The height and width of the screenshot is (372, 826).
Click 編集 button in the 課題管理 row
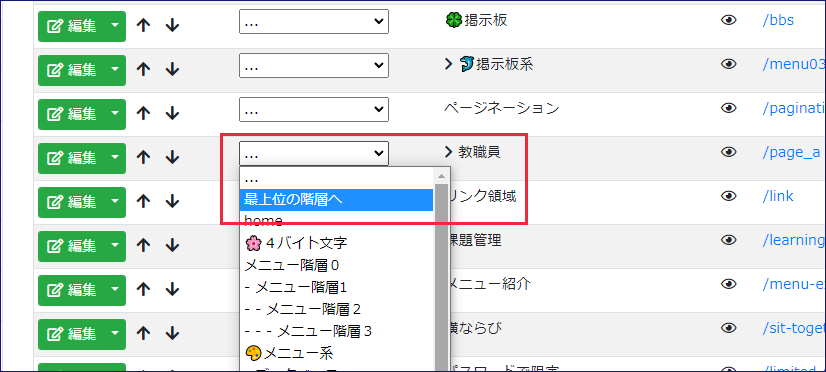[x=71, y=246]
